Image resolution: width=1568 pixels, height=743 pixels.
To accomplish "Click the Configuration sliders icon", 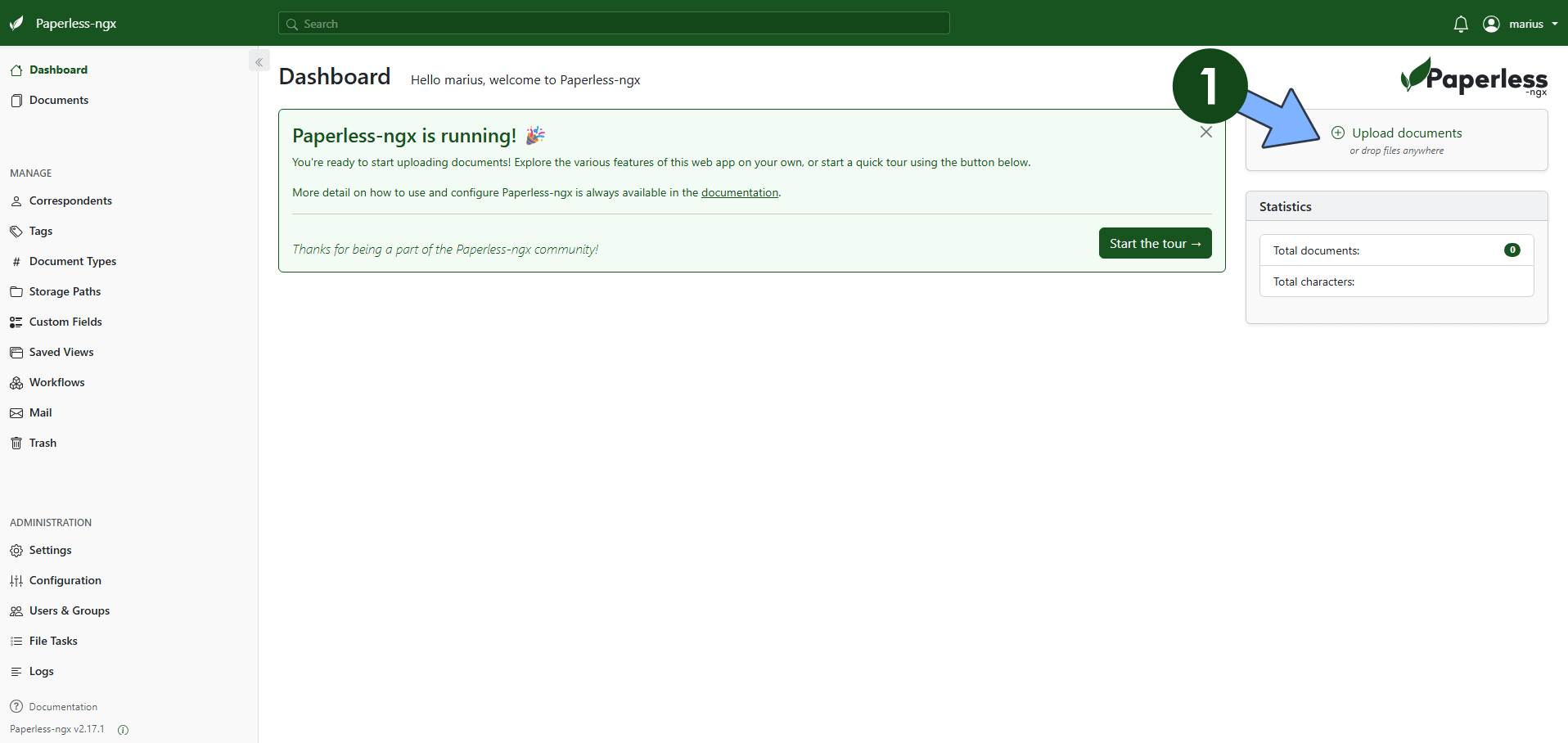I will [16, 581].
